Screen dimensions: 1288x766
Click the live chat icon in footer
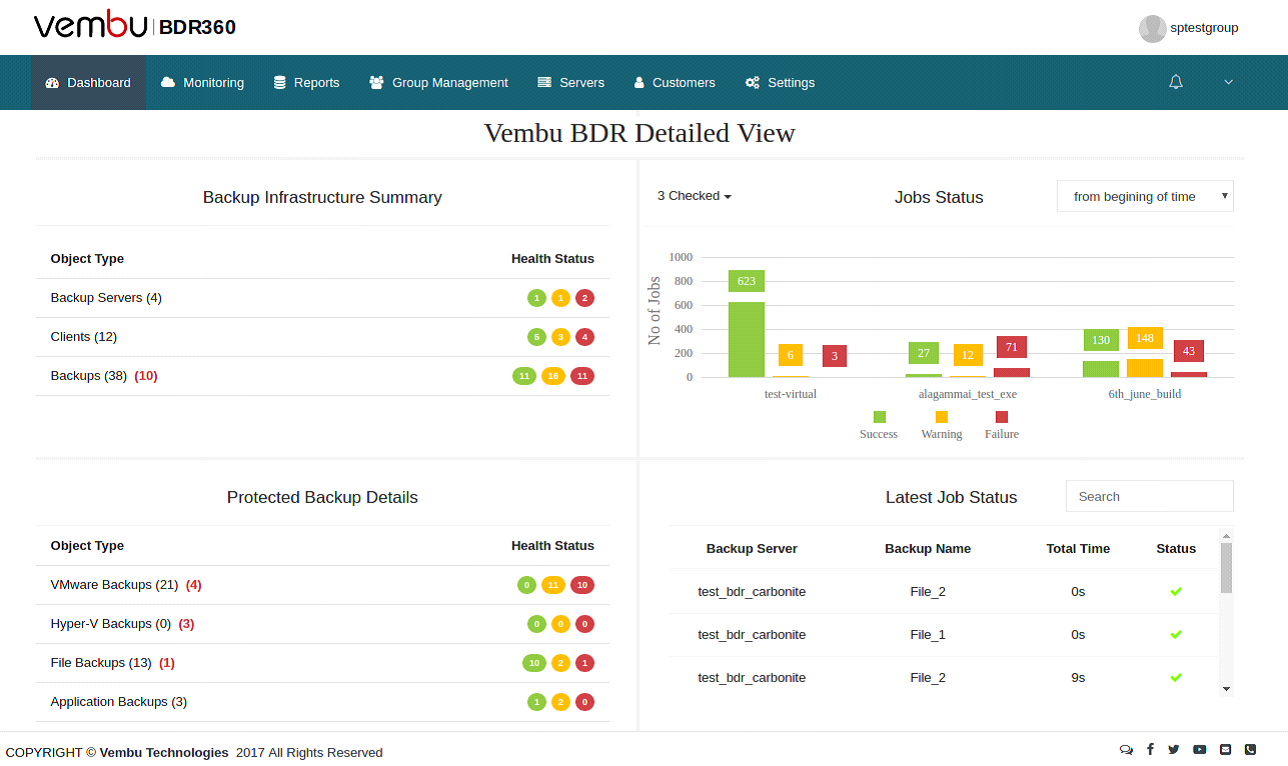[1126, 749]
